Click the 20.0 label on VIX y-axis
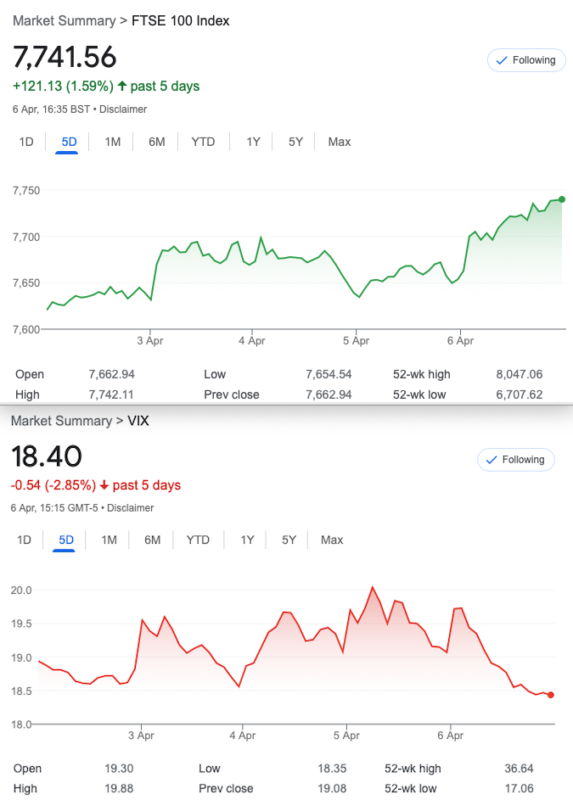Screen dimensions: 573x800 (21, 590)
